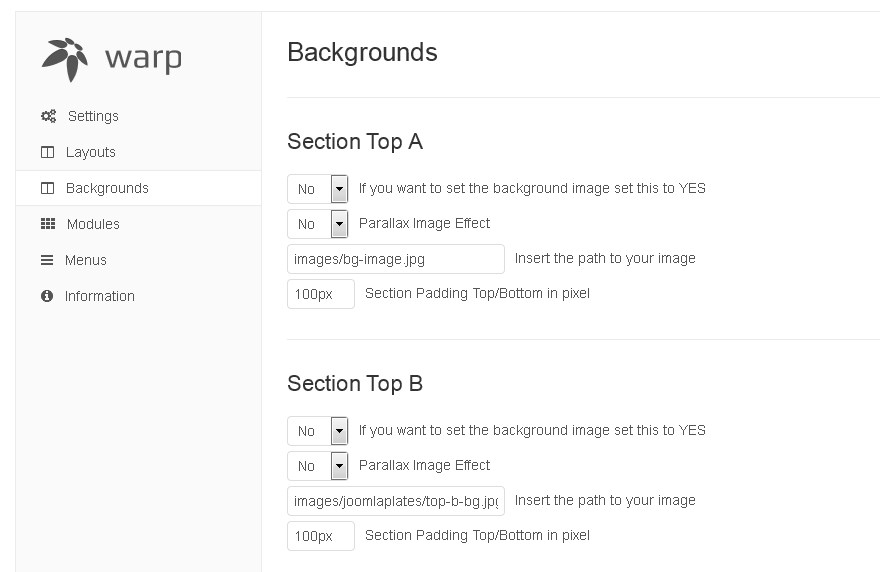Open Section Top B background image dropdown

[318, 431]
